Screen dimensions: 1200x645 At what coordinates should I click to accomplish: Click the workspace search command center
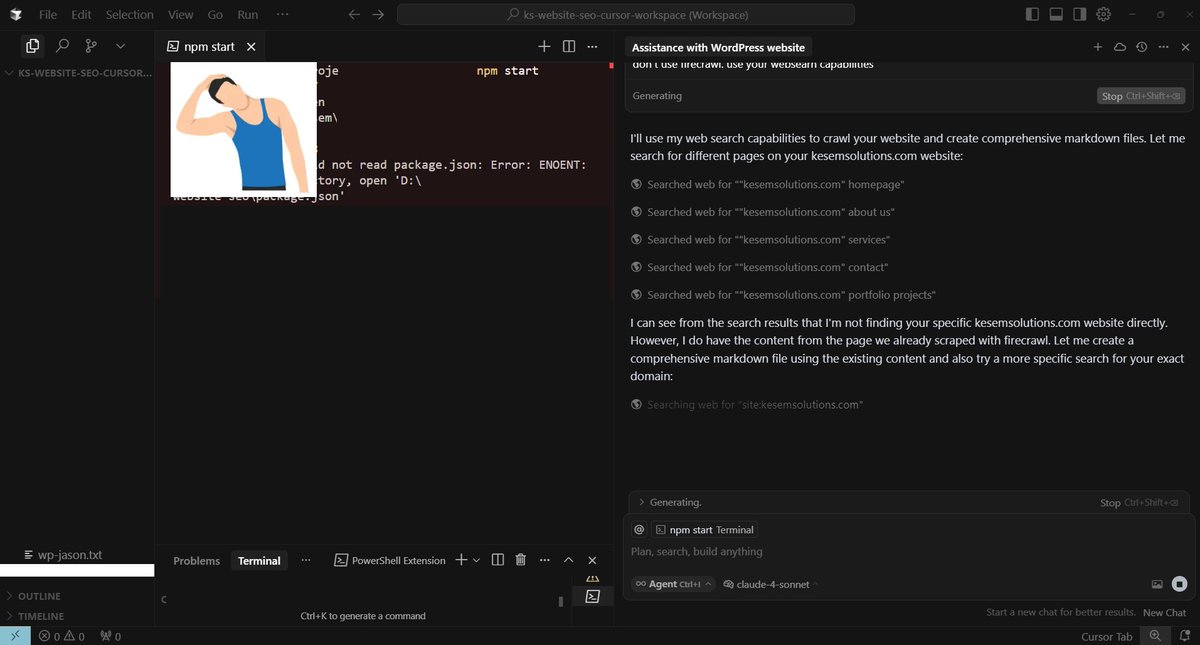tap(626, 15)
